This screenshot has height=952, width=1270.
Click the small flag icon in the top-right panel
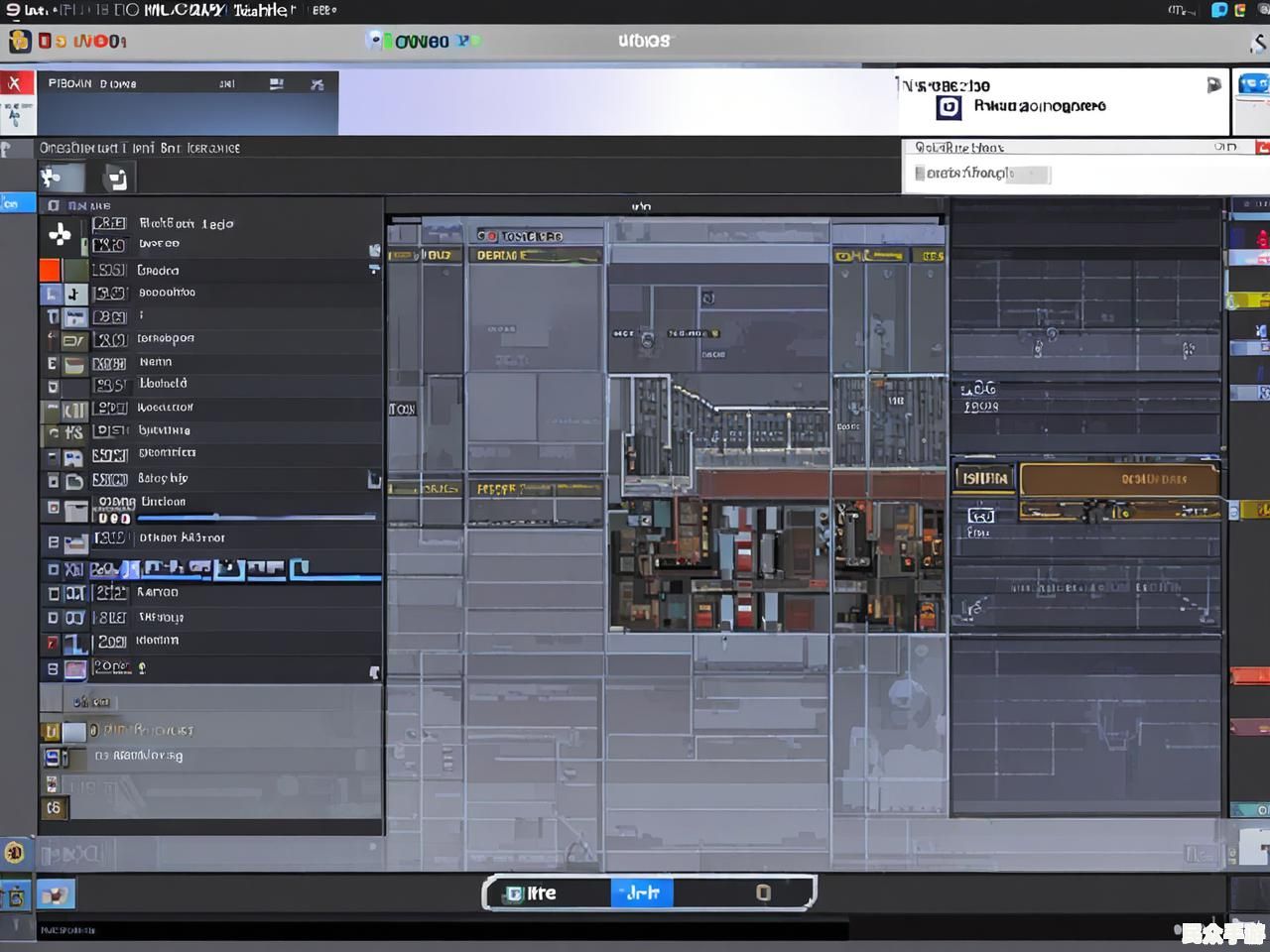pyautogui.click(x=1213, y=85)
